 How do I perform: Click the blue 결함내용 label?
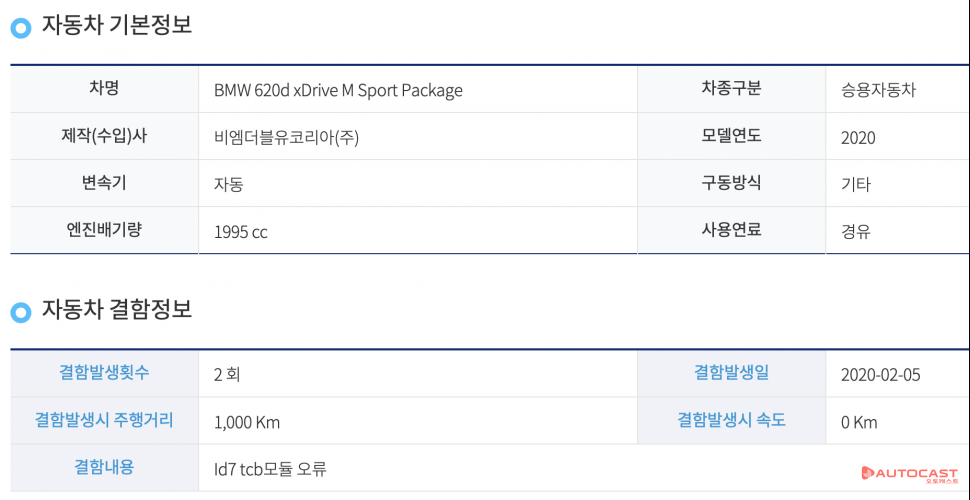(x=104, y=467)
